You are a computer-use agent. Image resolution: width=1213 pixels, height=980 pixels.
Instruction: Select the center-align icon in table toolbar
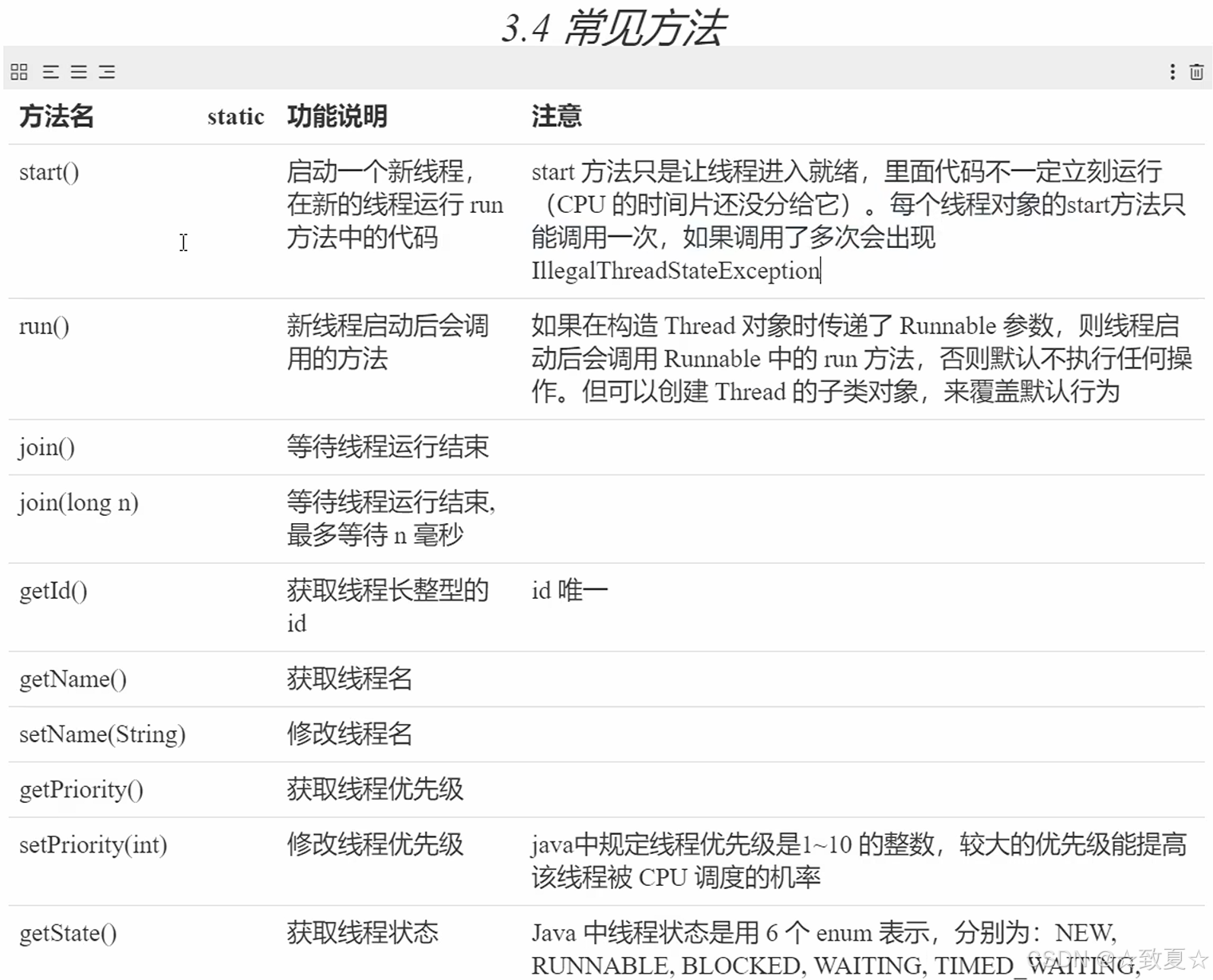pyautogui.click(x=78, y=72)
